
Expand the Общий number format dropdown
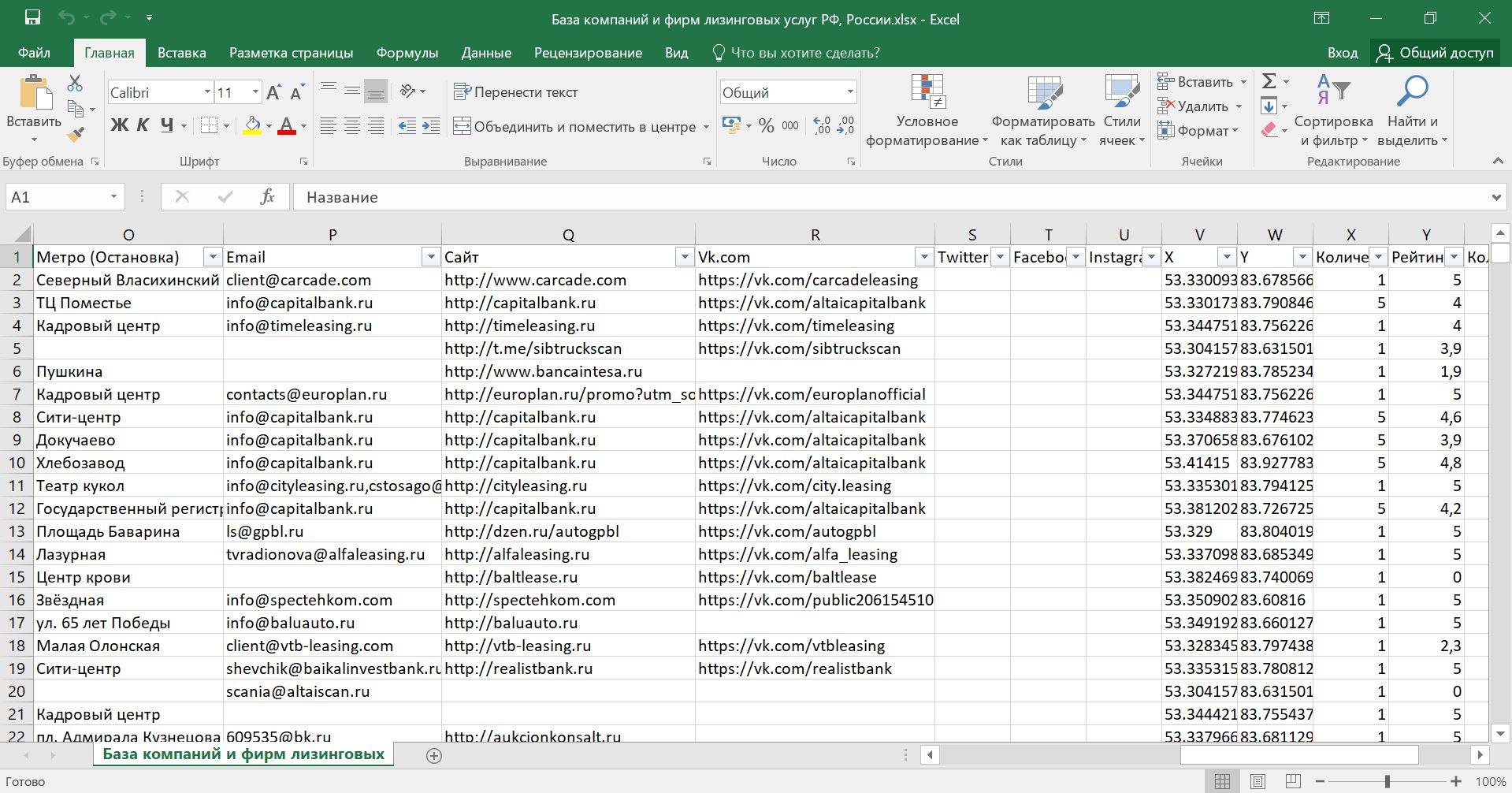849,92
